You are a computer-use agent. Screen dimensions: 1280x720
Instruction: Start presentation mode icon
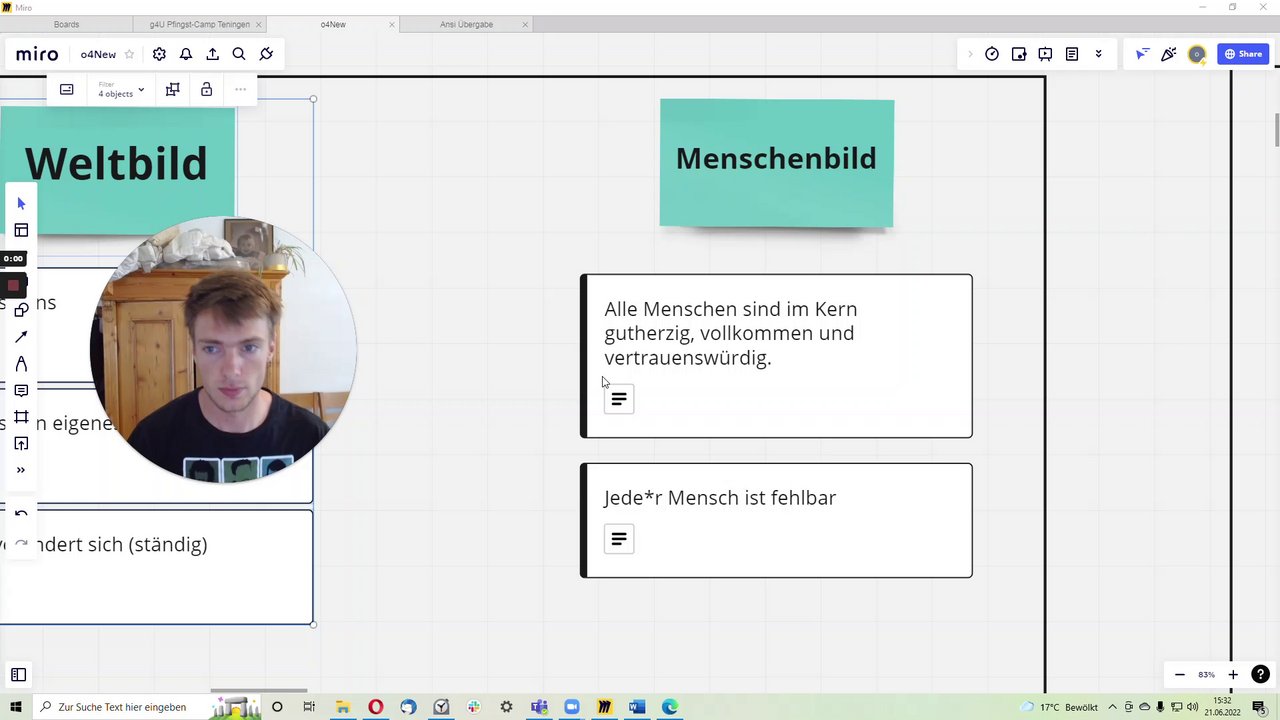click(x=1045, y=54)
